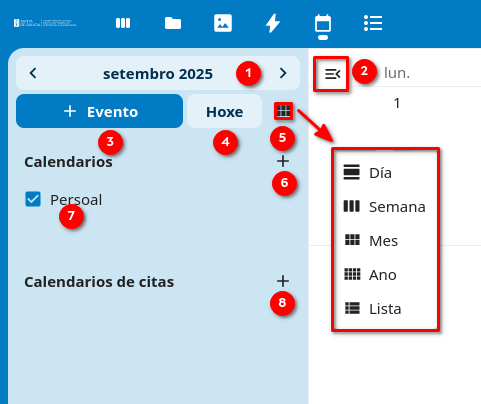481x404 pixels.
Task: Add a new appointment calendar plus
Action: (x=283, y=281)
